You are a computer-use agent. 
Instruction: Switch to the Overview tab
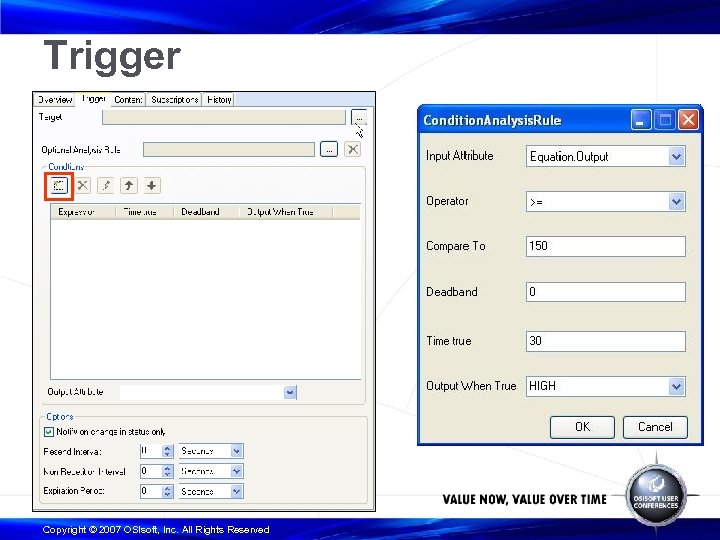pos(55,100)
